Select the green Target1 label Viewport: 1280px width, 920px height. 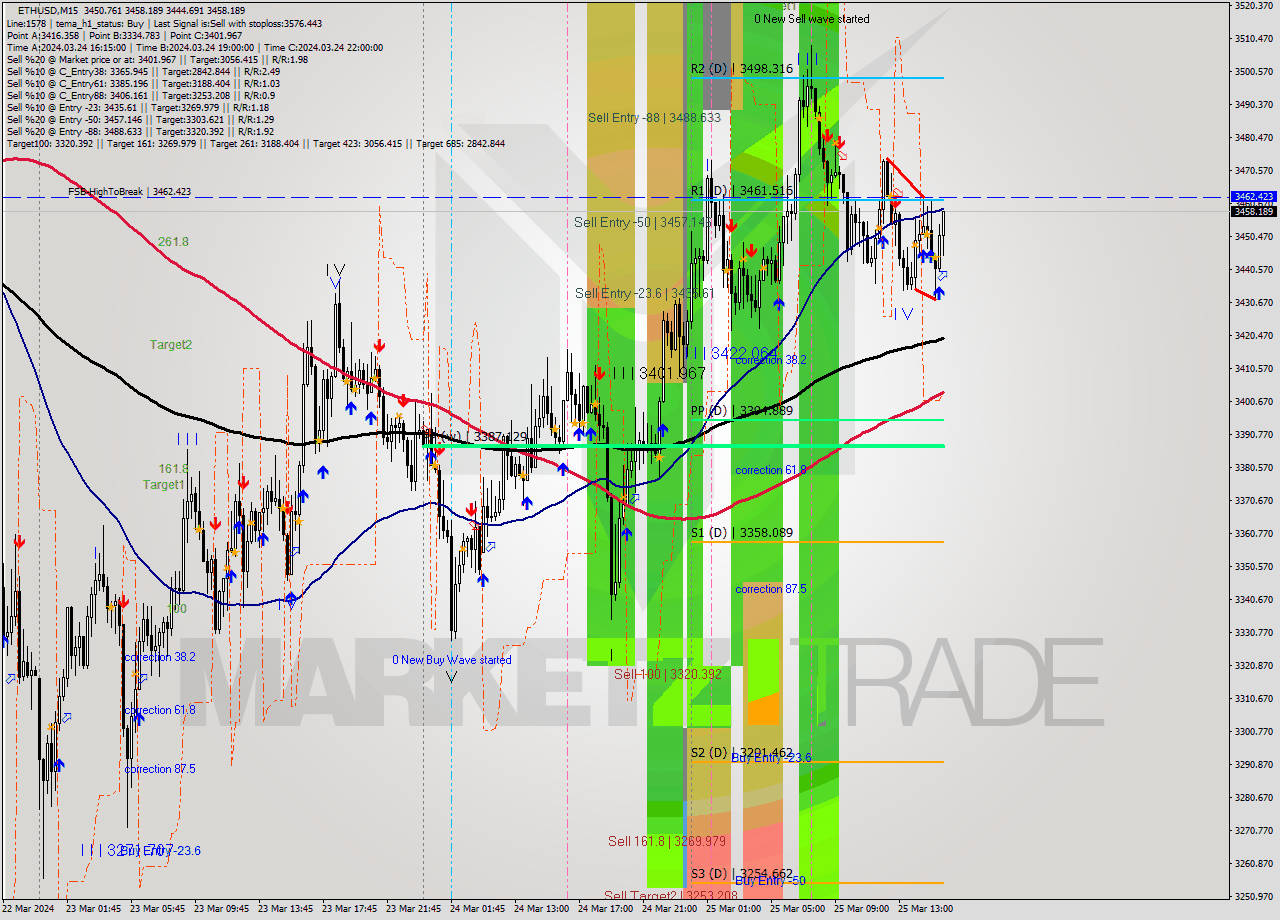(163, 485)
